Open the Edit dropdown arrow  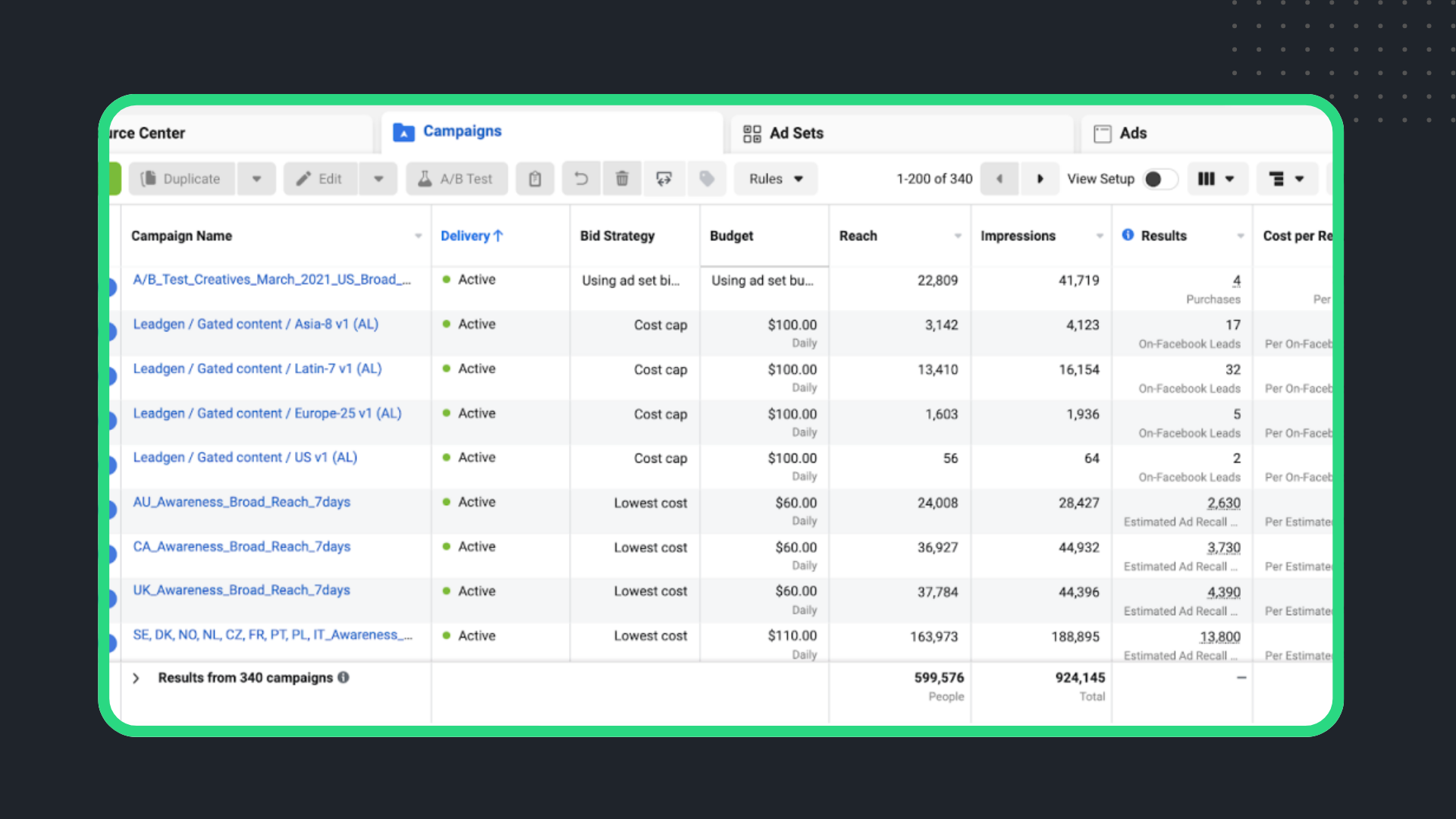click(x=378, y=179)
